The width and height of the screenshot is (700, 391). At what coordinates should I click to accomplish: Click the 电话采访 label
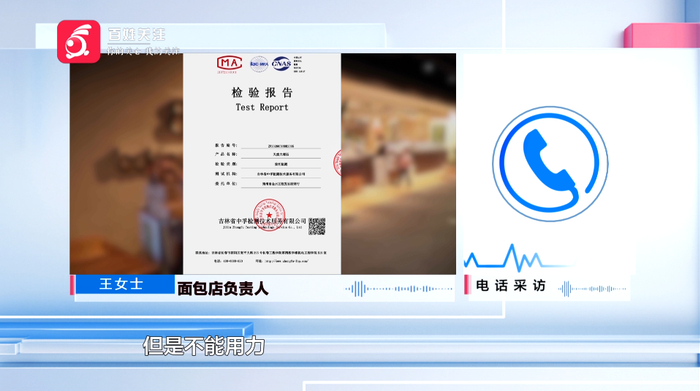pos(511,286)
